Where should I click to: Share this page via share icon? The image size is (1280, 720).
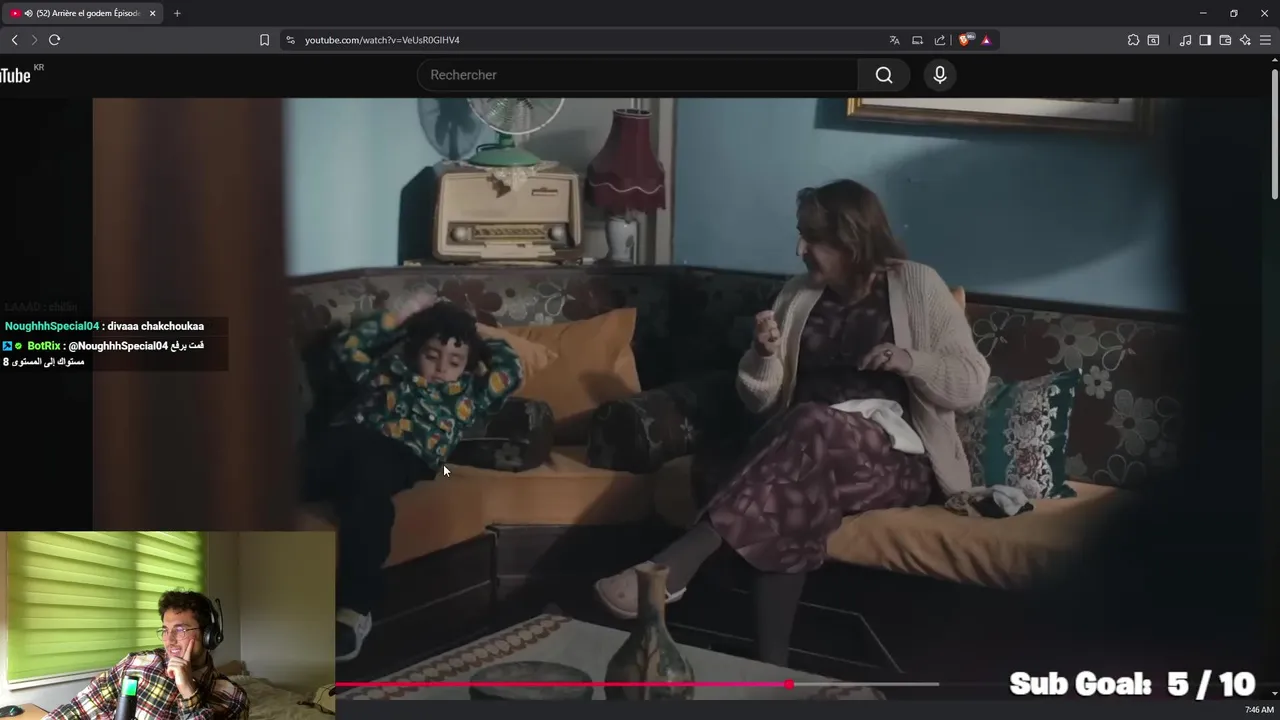point(940,40)
